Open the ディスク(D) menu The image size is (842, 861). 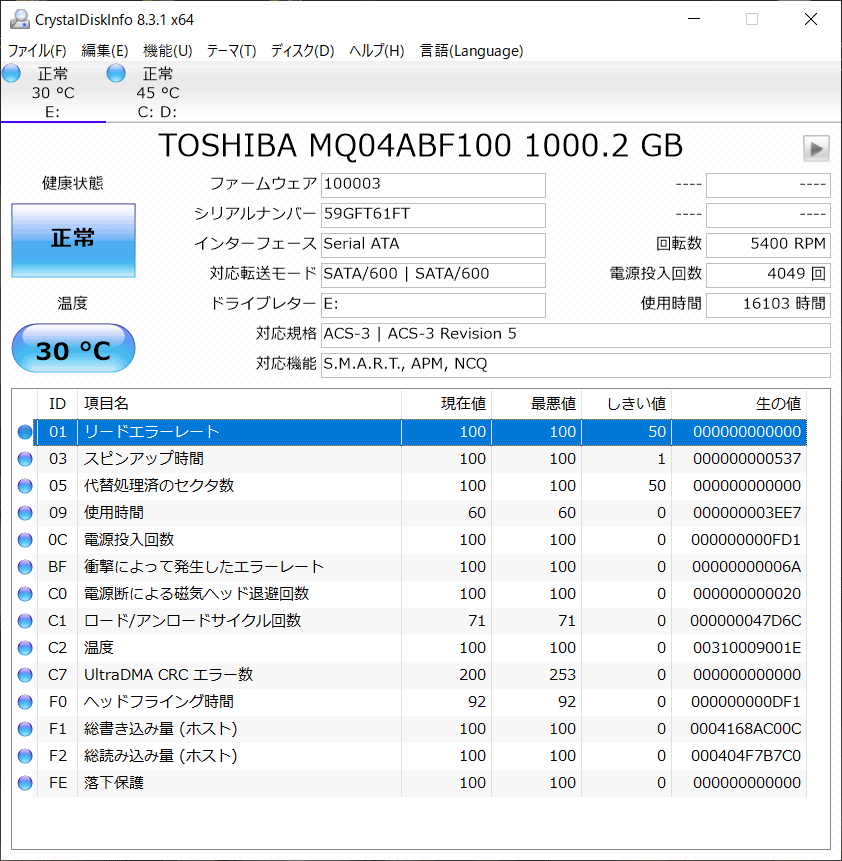point(303,51)
